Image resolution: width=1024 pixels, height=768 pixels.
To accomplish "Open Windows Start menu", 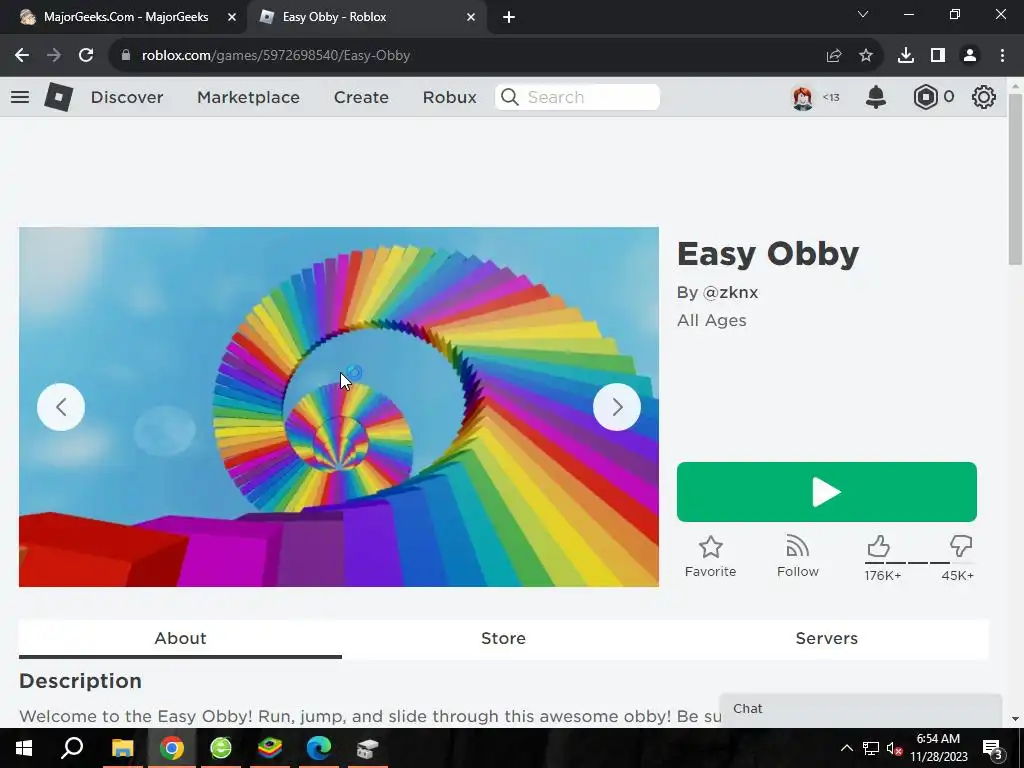I will [24, 748].
